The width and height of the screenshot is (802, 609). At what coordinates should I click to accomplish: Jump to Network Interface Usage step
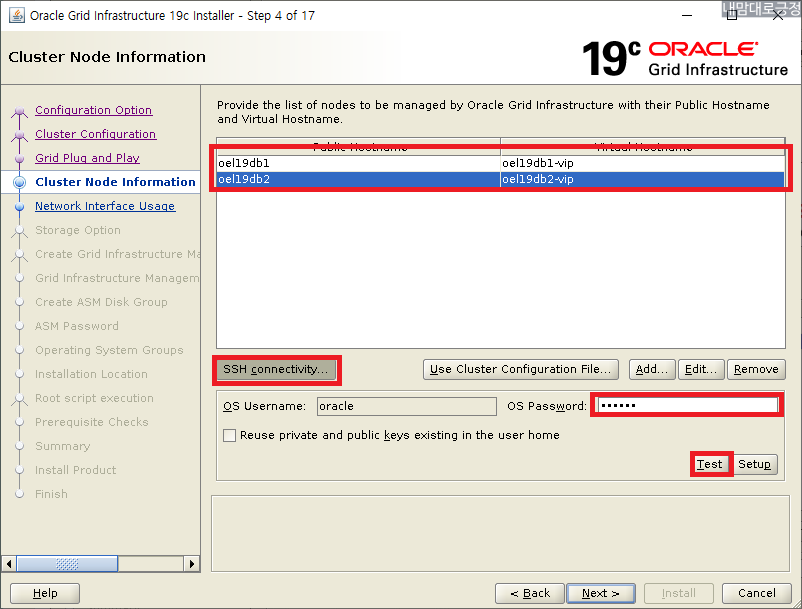105,206
